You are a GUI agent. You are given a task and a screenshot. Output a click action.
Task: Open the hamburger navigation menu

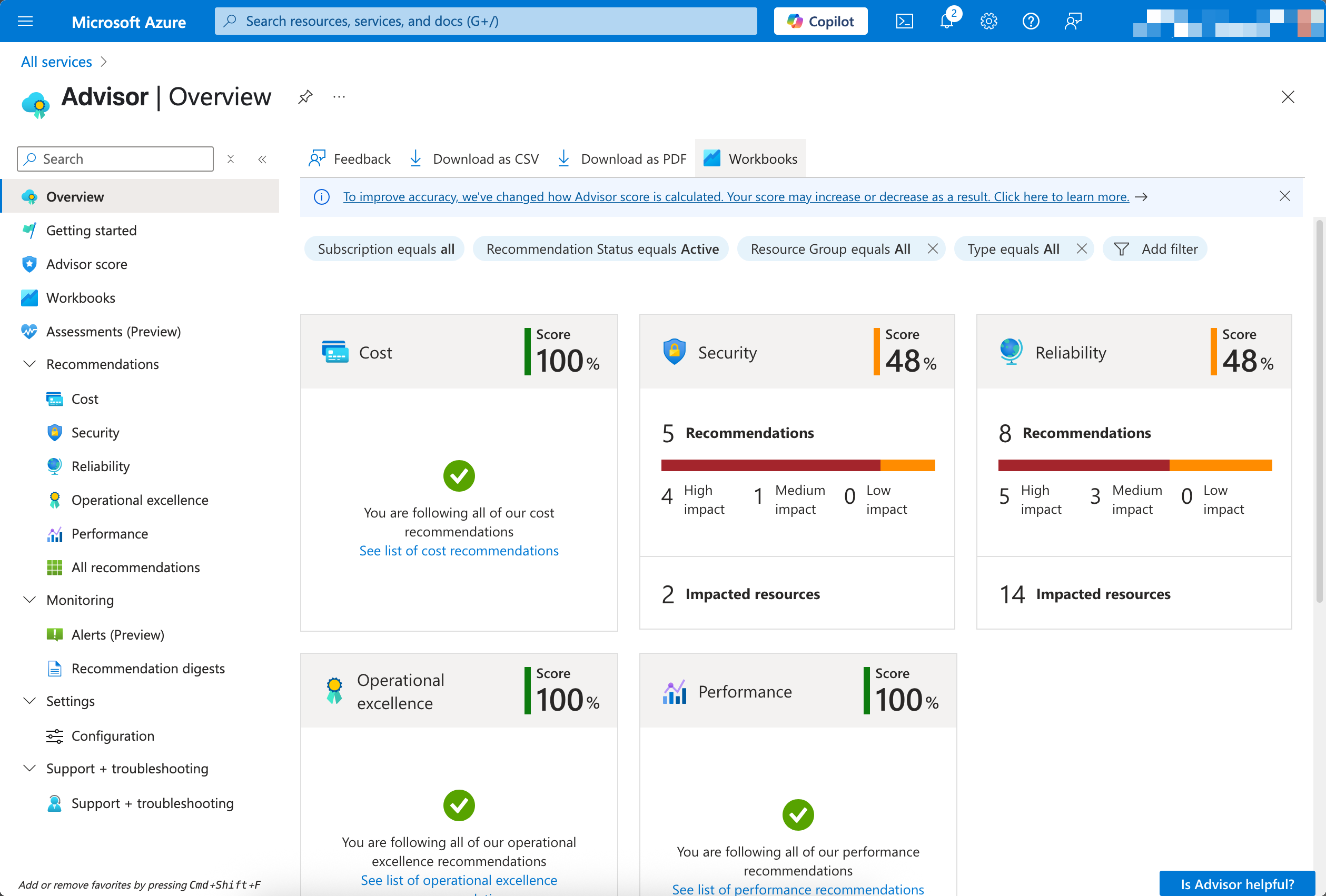coord(25,21)
